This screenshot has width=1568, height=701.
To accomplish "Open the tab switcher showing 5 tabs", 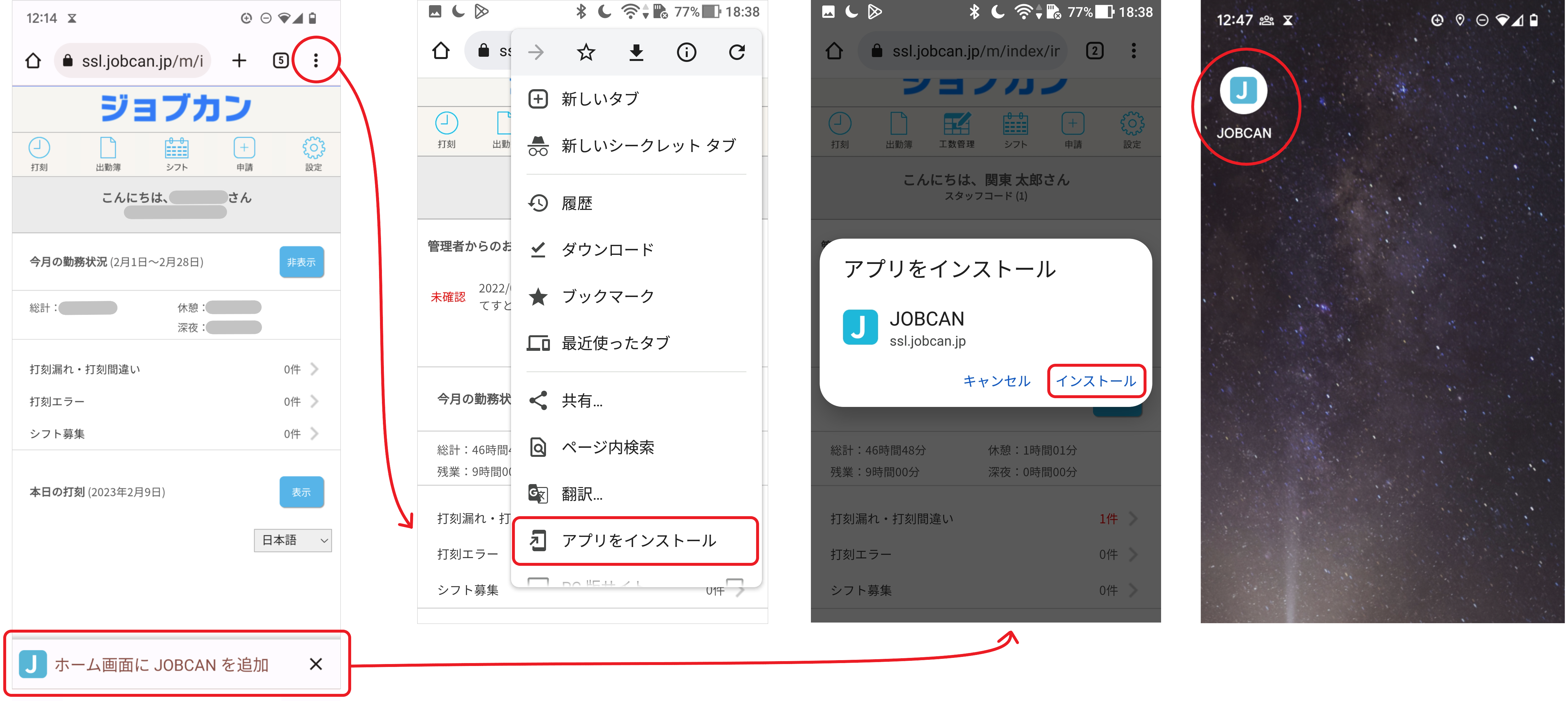I will (x=280, y=60).
